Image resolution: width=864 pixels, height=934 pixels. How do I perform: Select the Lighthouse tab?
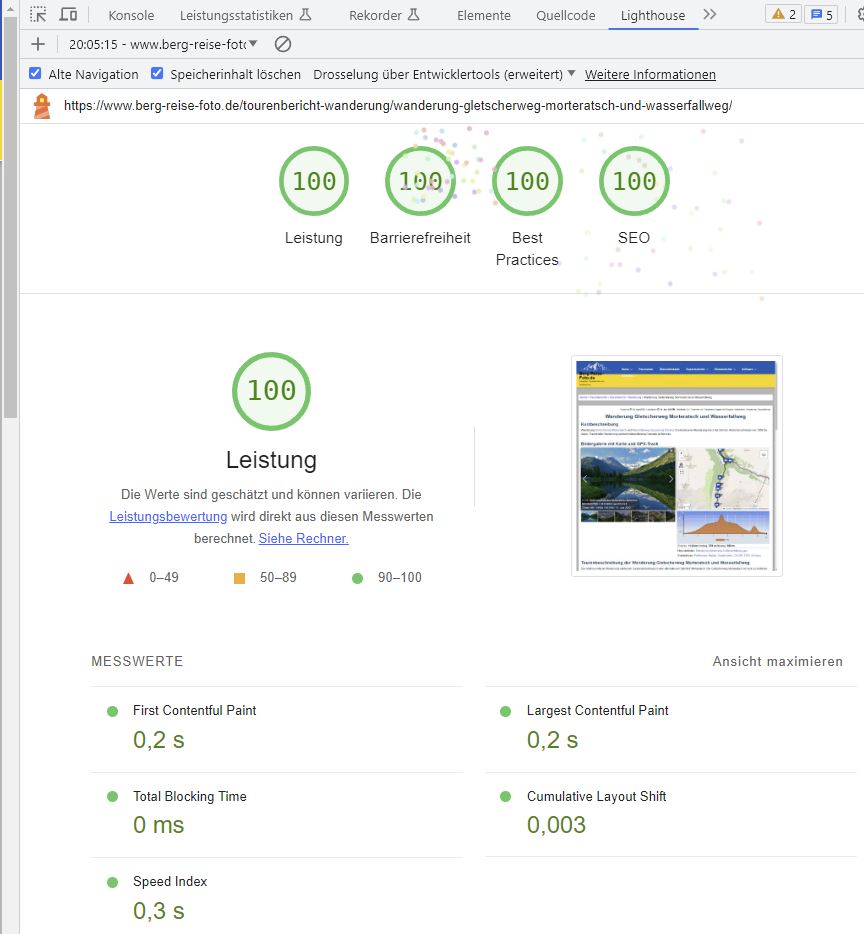click(x=653, y=15)
